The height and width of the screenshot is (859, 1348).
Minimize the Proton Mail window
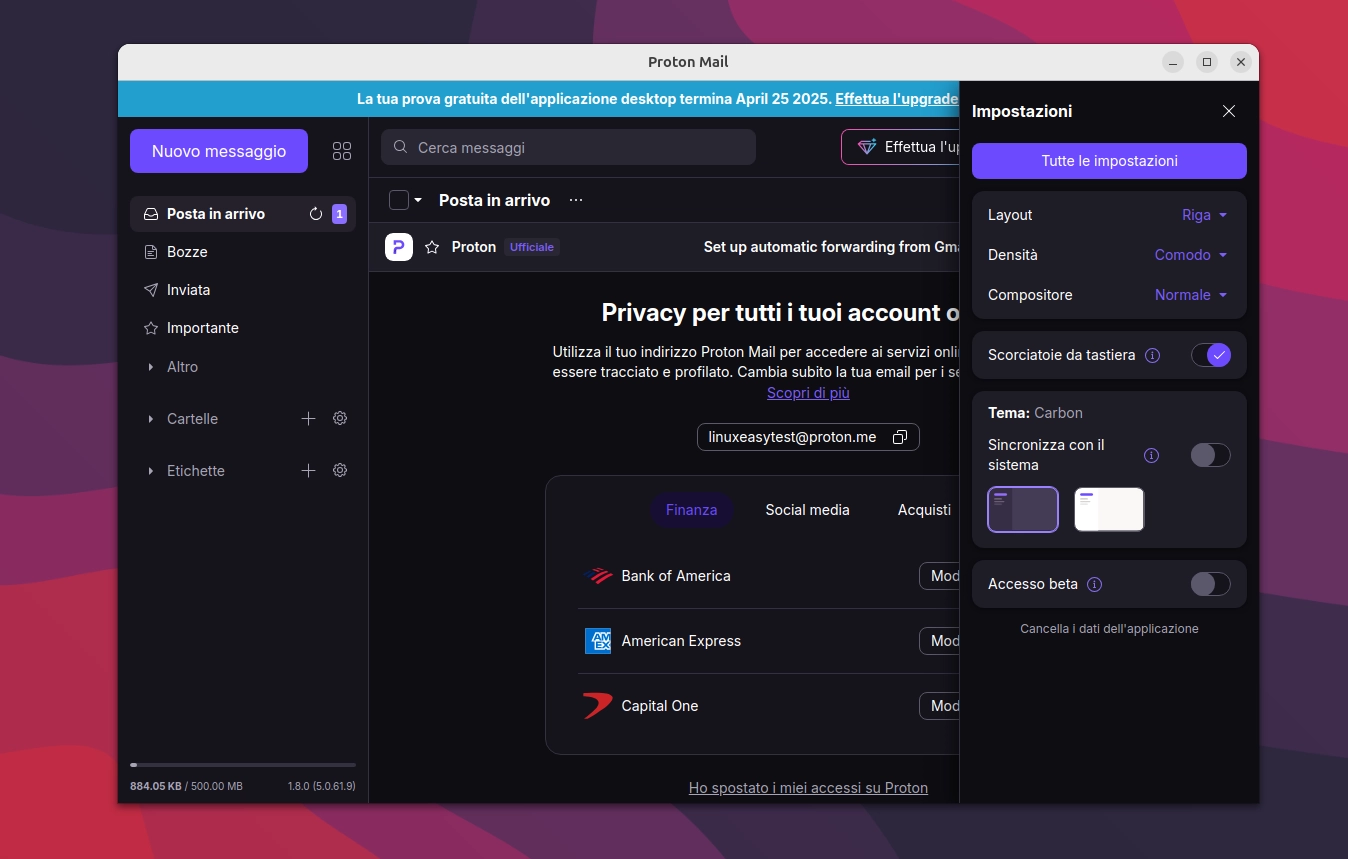click(x=1173, y=62)
